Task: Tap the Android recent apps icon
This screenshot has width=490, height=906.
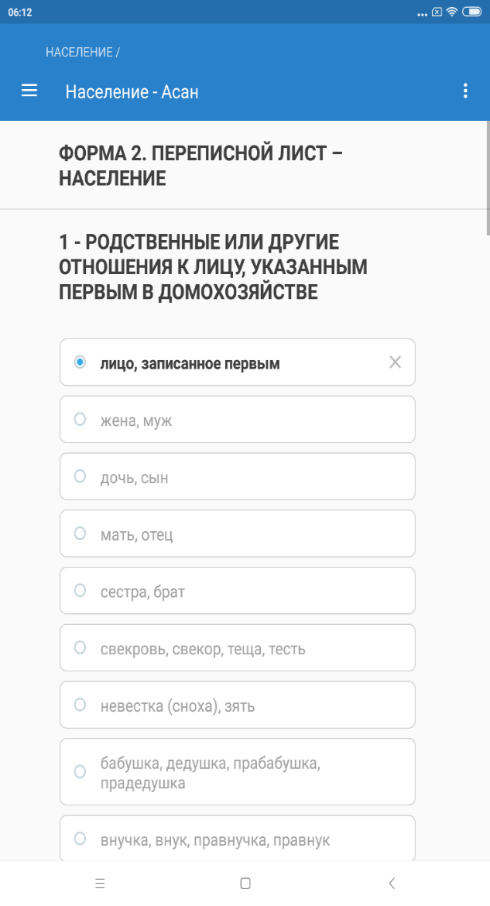Action: (99, 883)
